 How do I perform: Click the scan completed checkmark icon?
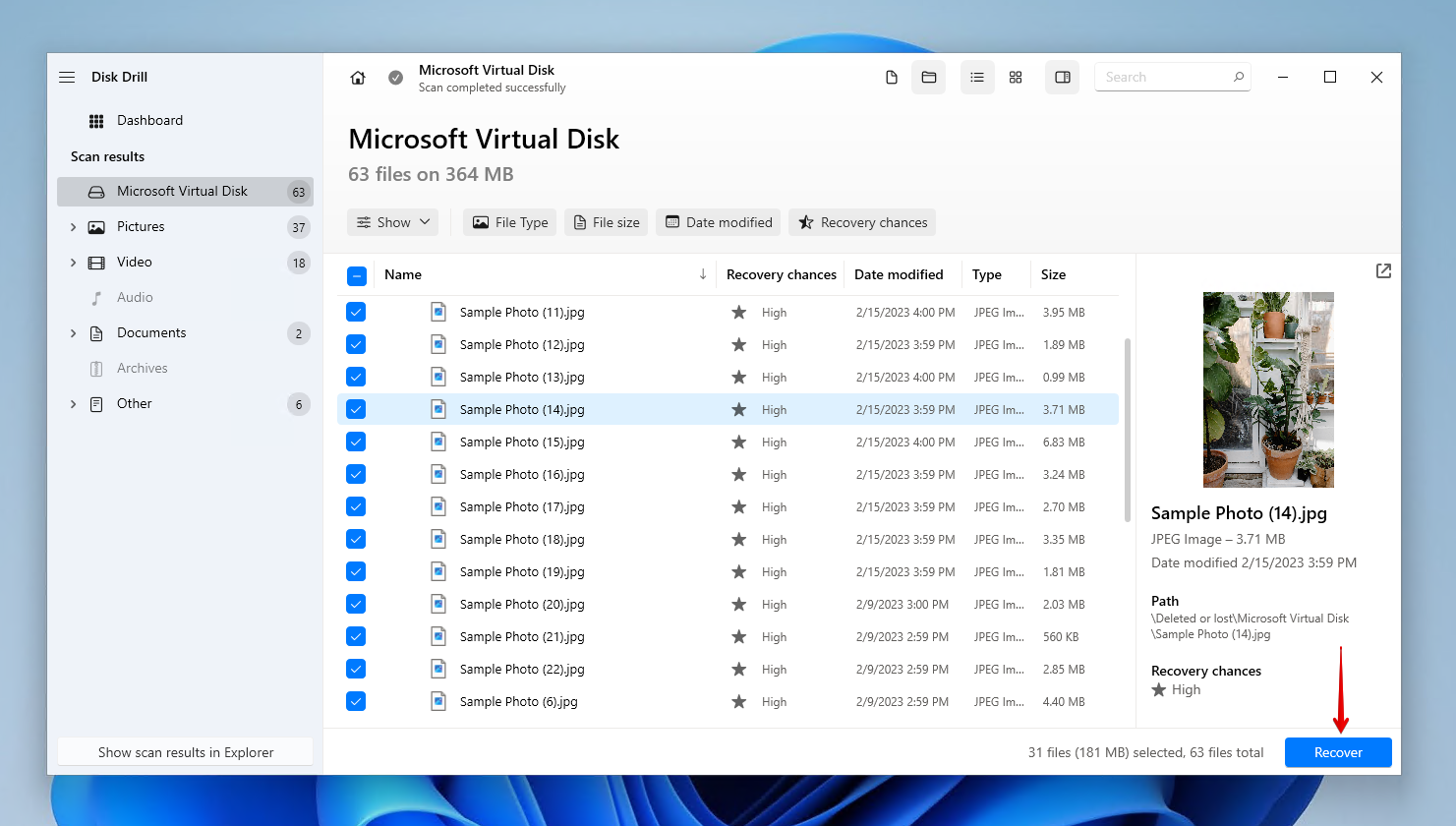[395, 78]
